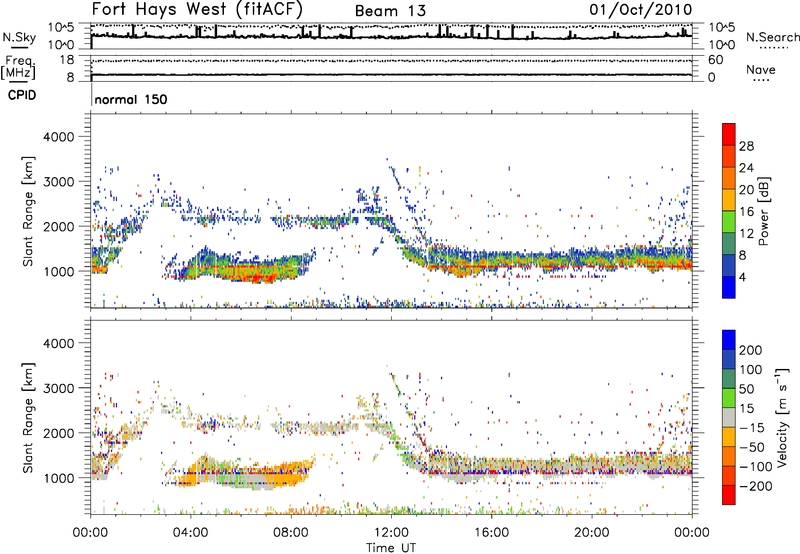Image resolution: width=800 pixels, height=554 pixels.
Task: Click the teal 8–12 dB Power segment
Action: pyautogui.click(x=729, y=244)
